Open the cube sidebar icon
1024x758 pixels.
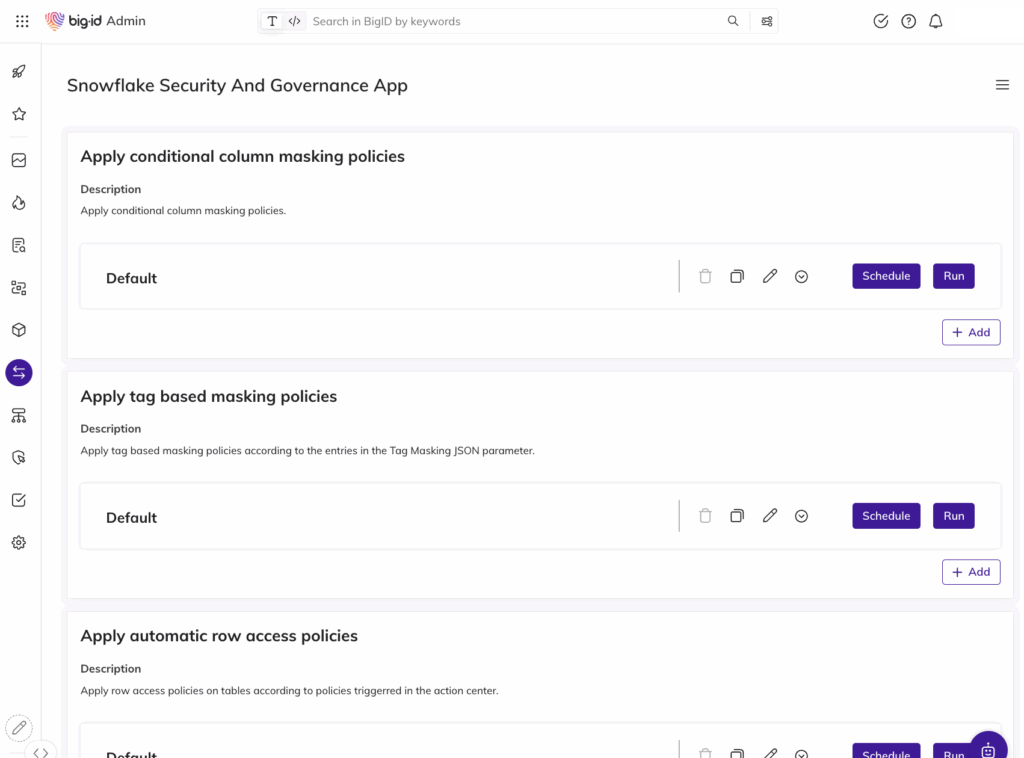[x=19, y=330]
